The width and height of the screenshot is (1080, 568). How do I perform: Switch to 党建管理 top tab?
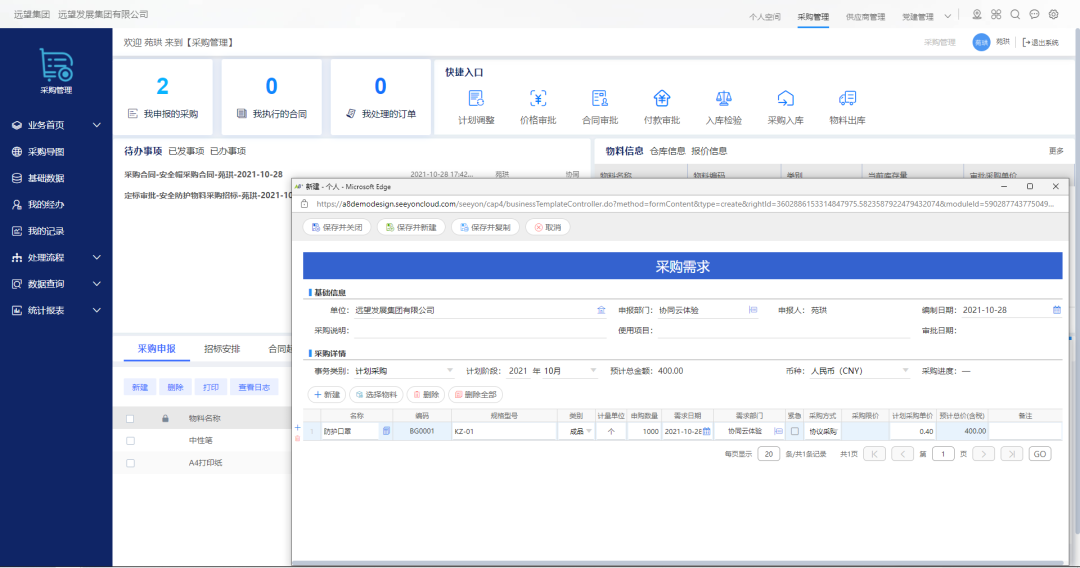point(917,17)
